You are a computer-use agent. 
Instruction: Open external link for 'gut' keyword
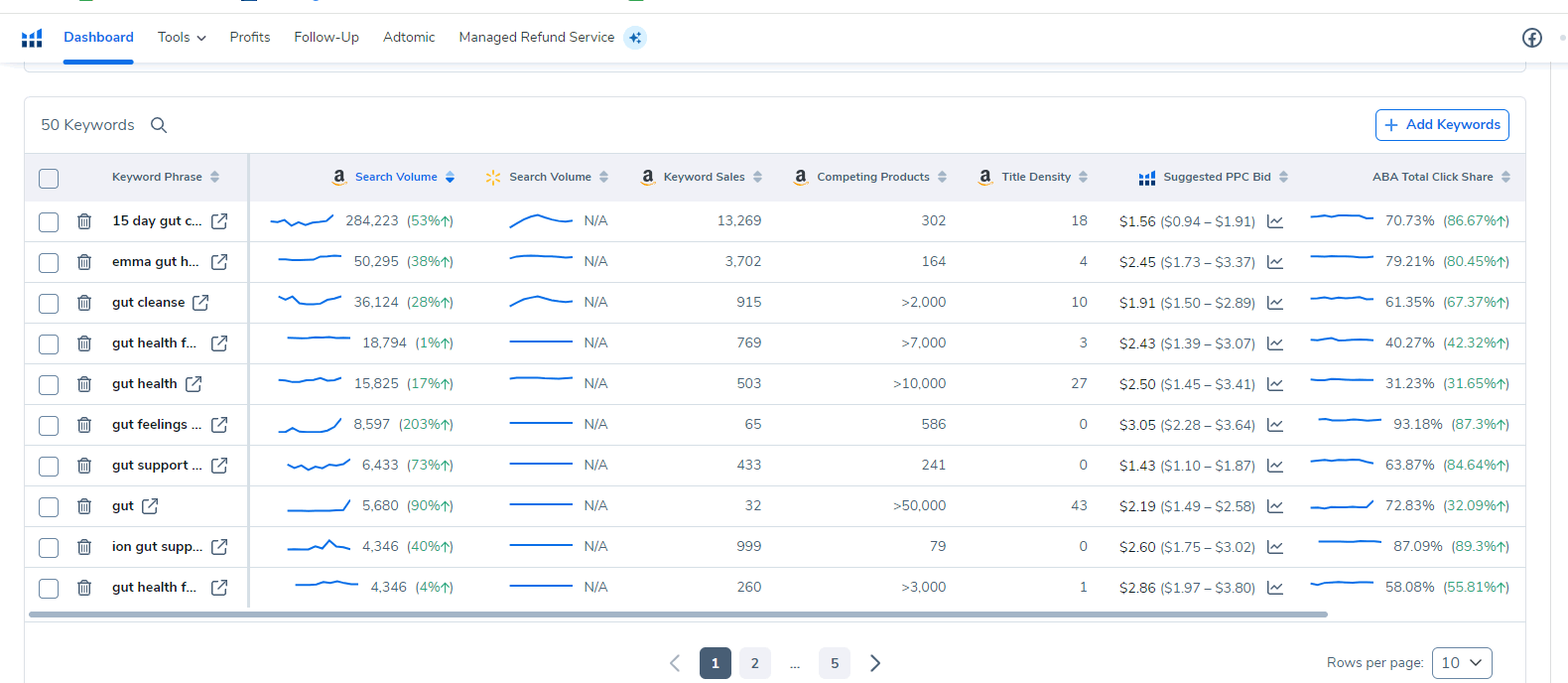click(x=150, y=506)
